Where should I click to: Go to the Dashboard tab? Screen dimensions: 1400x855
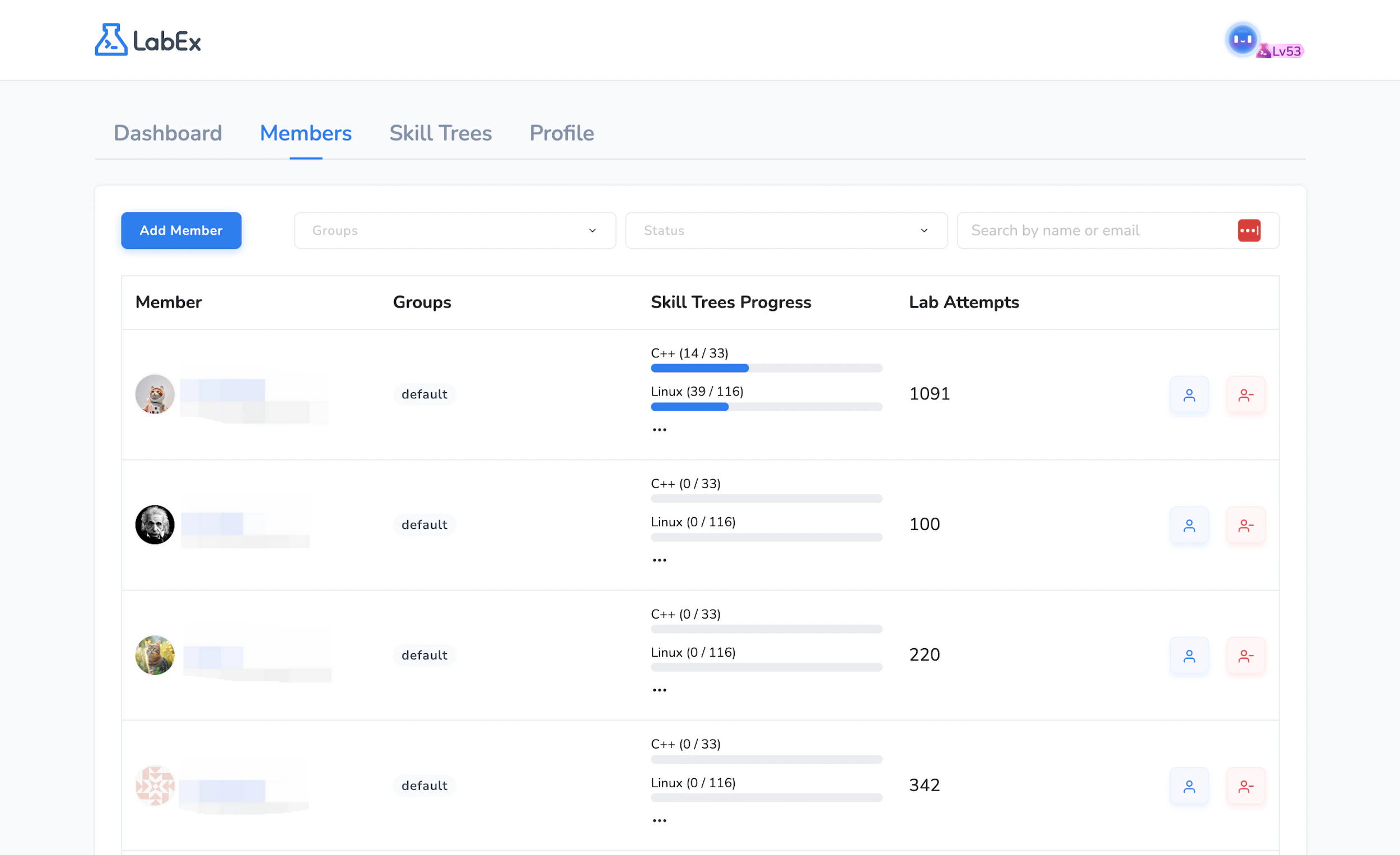tap(167, 133)
